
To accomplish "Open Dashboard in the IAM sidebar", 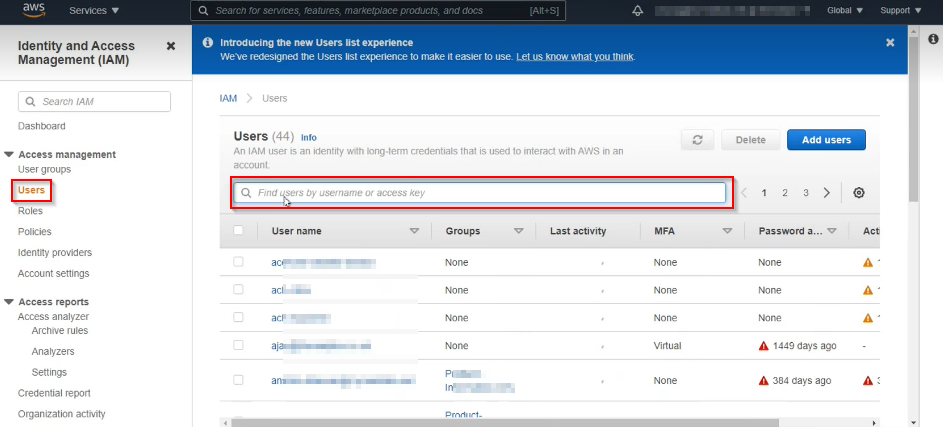I will point(41,126).
